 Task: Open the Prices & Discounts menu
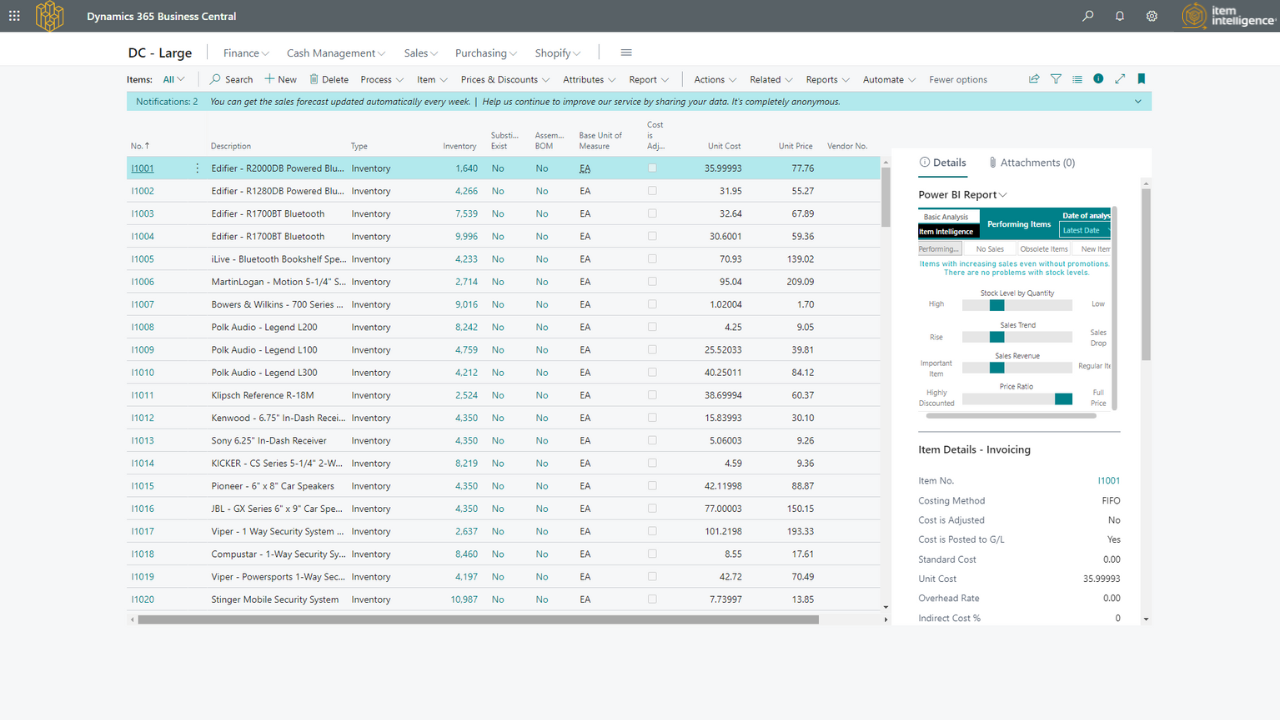click(506, 80)
